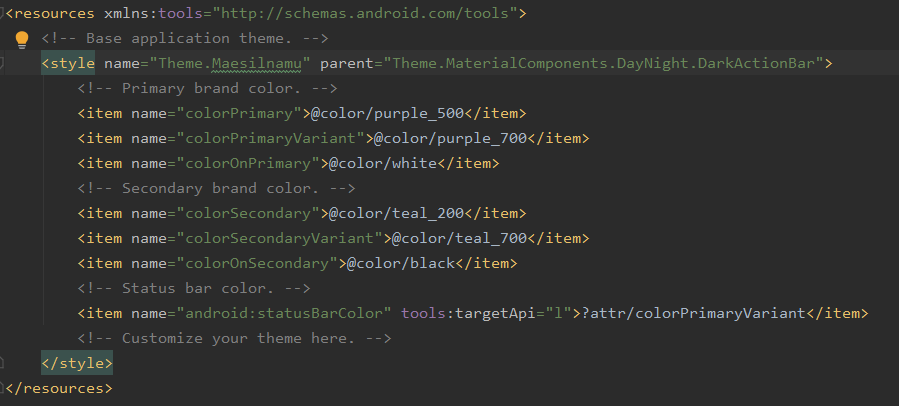Viewport: 899px width, 406px height.
Task: Click the colorOnSecondary attribute name
Action: point(257,263)
